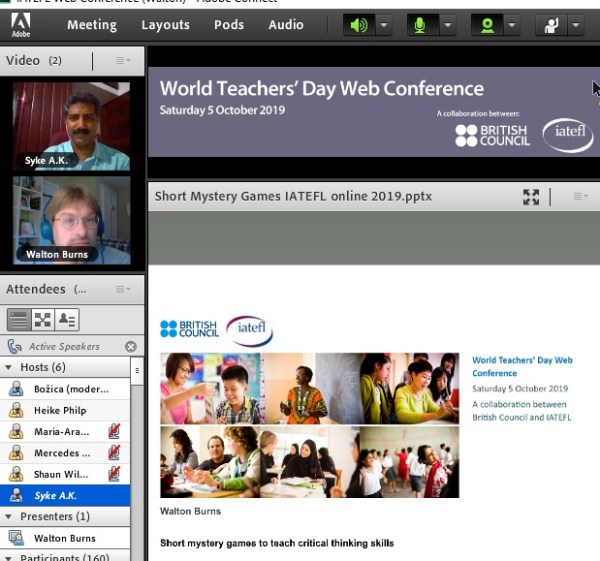Switch to attendee list view
Image resolution: width=600 pixels, height=561 pixels.
pos(19,320)
